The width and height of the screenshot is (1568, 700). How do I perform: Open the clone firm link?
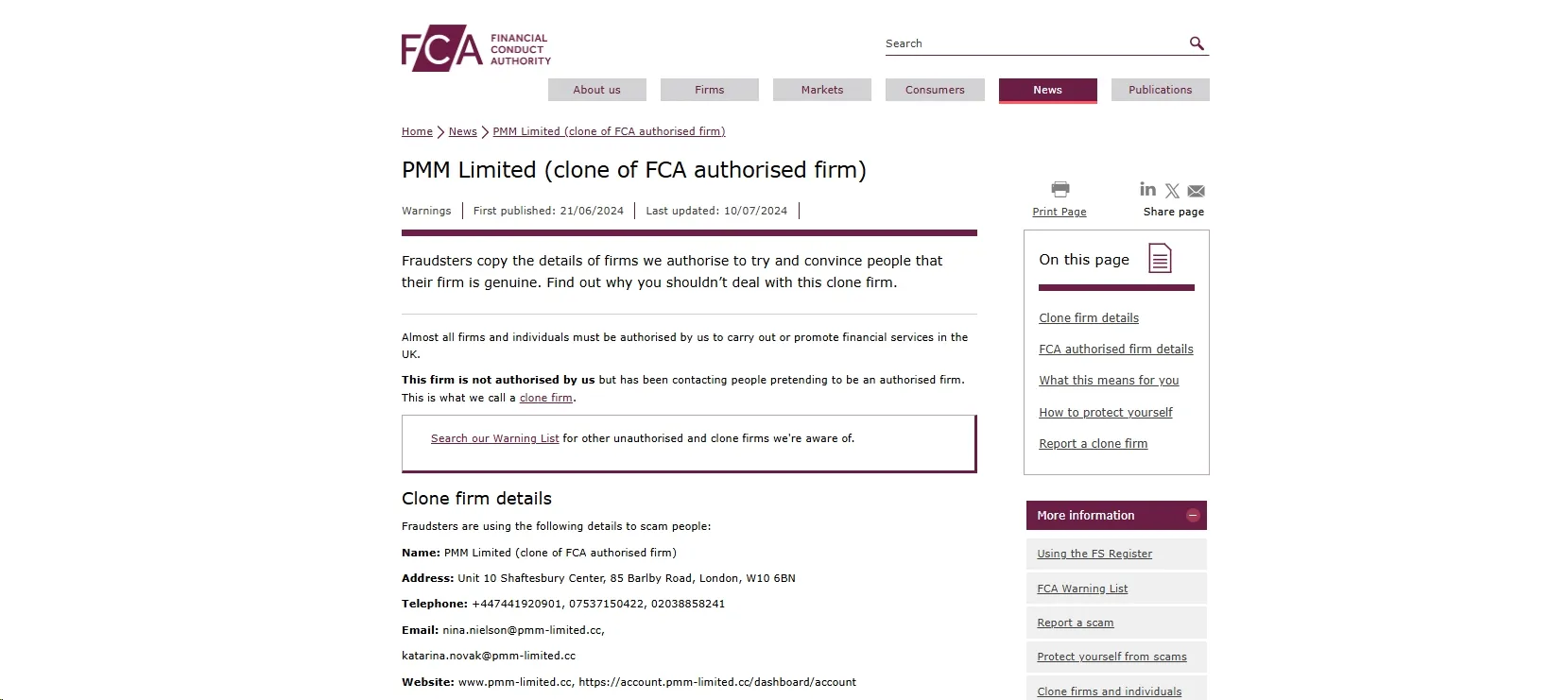pos(546,398)
